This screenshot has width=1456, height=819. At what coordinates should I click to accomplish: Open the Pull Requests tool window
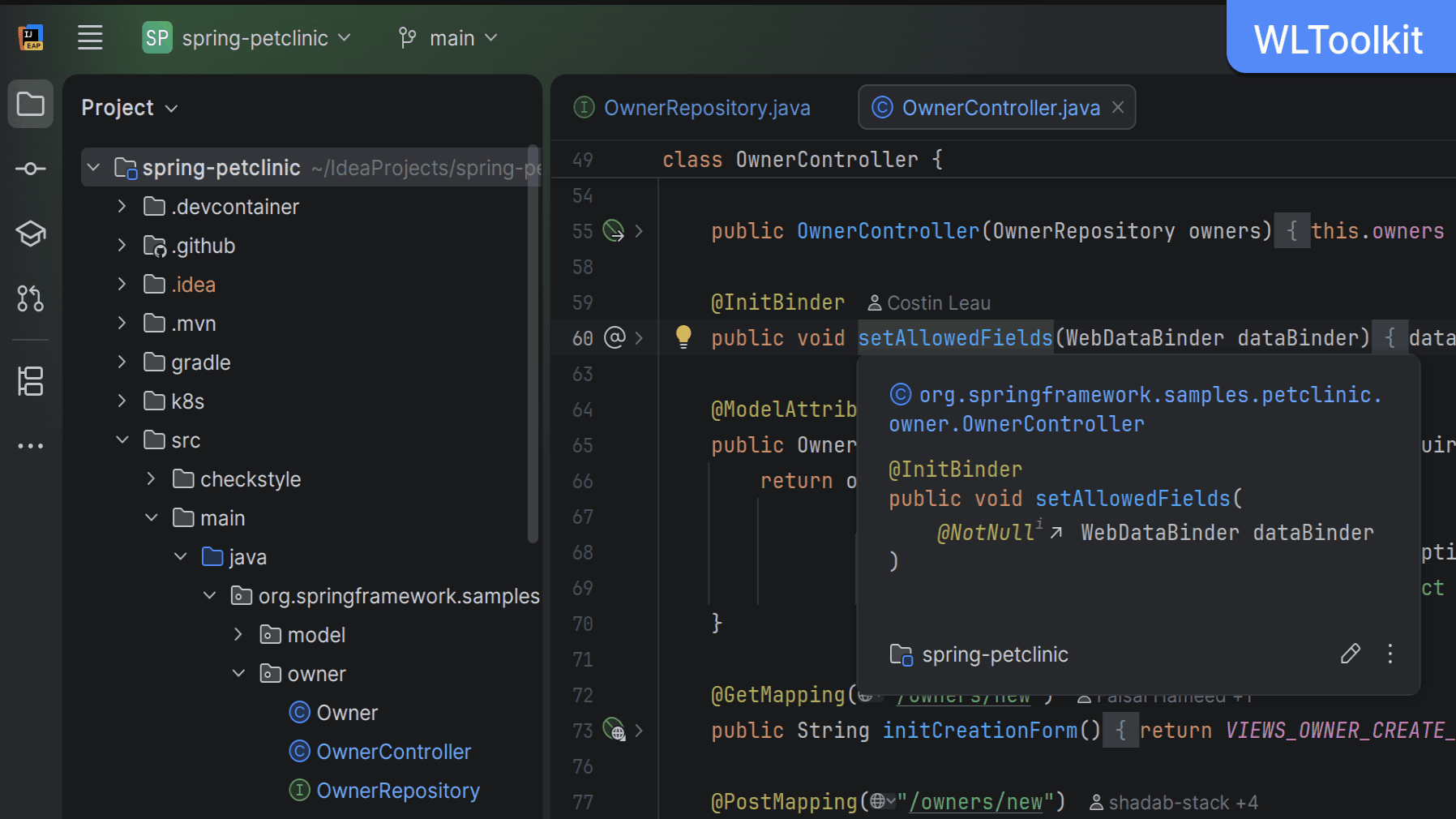pos(31,298)
